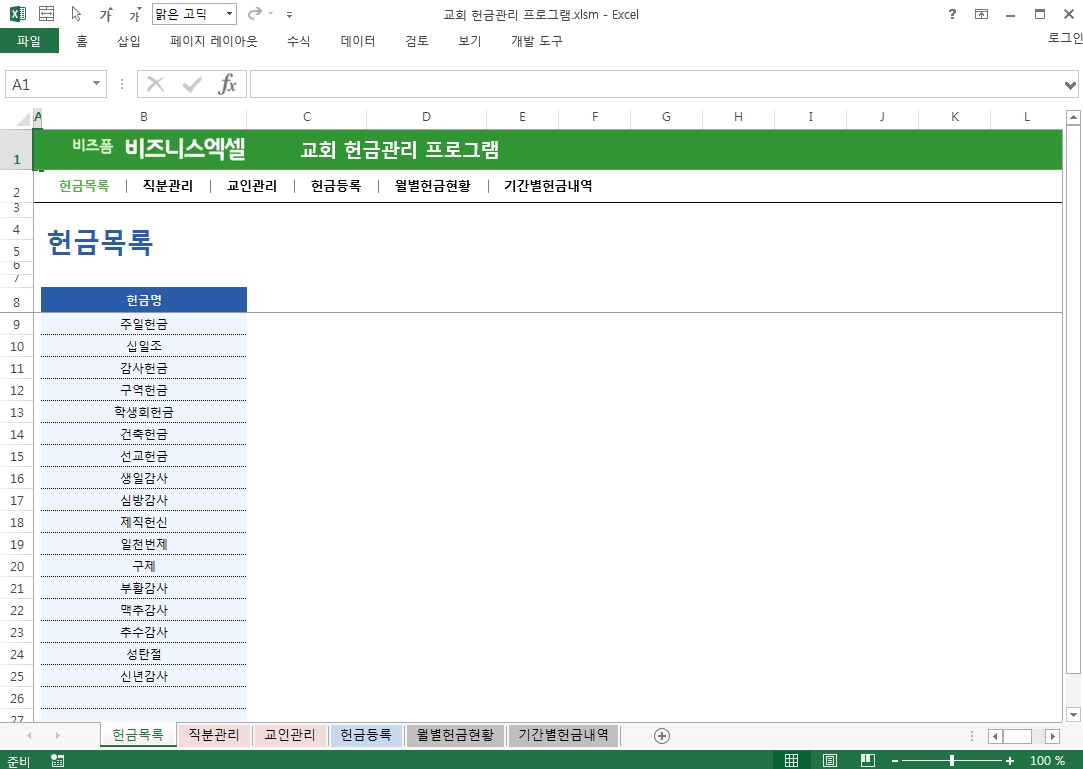The image size is (1083, 769).
Task: Select the 십일조 cell
Action: (x=144, y=346)
